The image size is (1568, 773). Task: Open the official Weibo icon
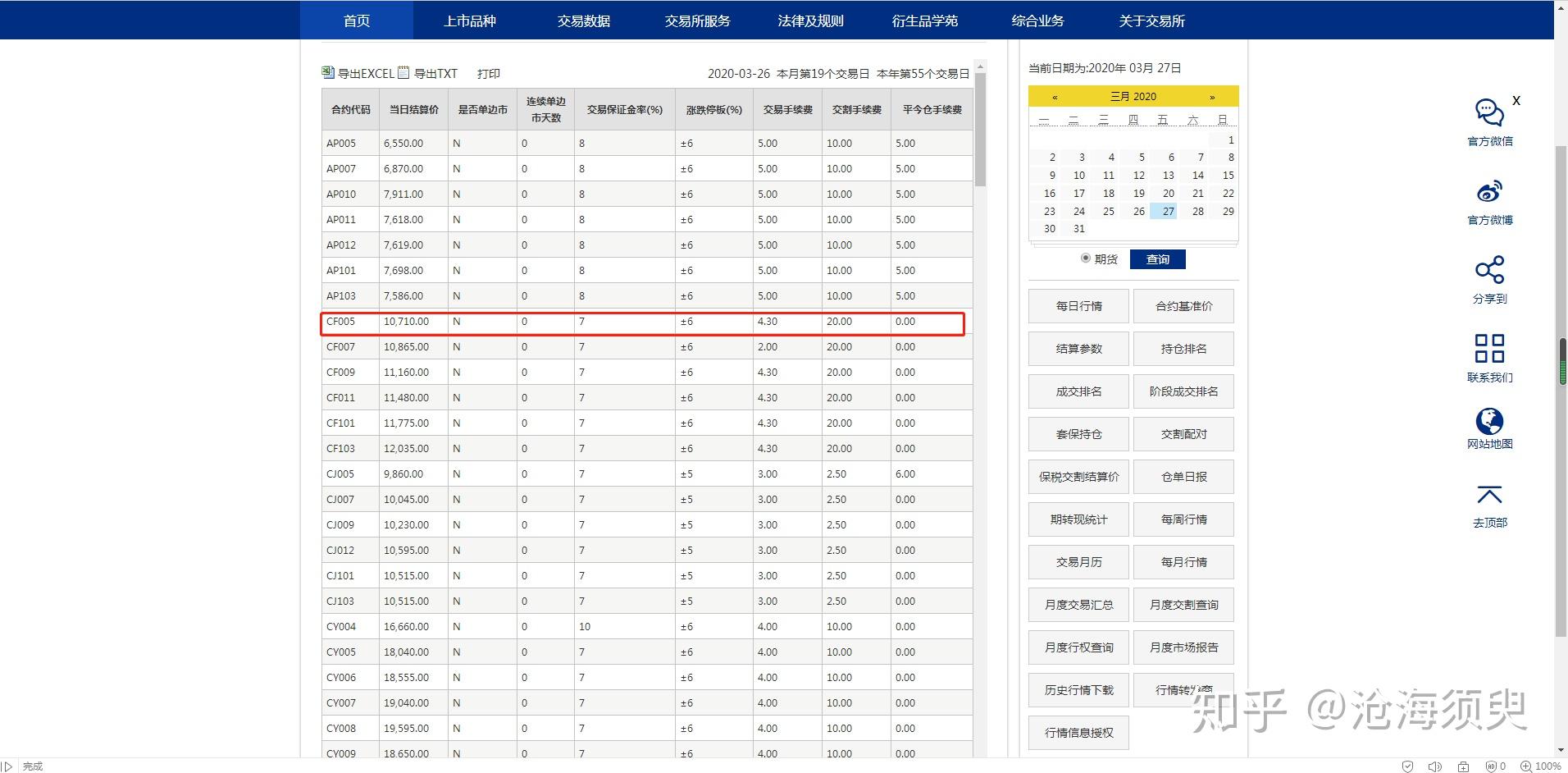click(x=1489, y=191)
